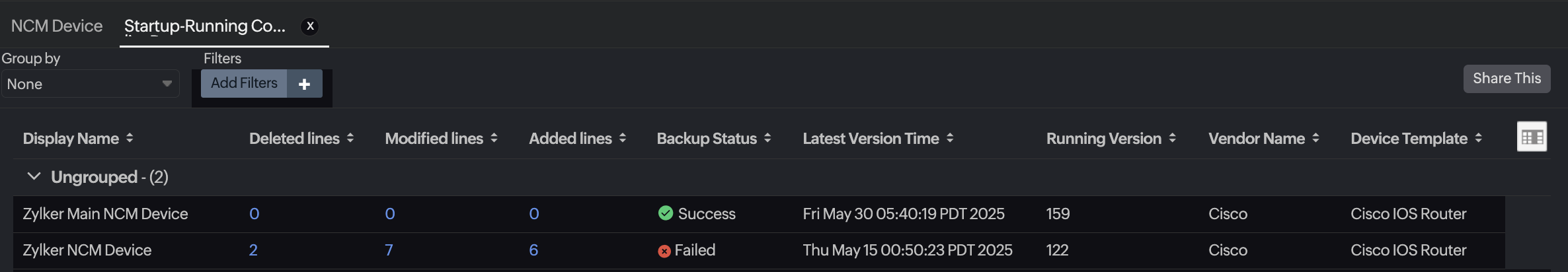Viewport: 1568px width, 272px height.
Task: Open the column chooser icon
Action: tap(1532, 137)
